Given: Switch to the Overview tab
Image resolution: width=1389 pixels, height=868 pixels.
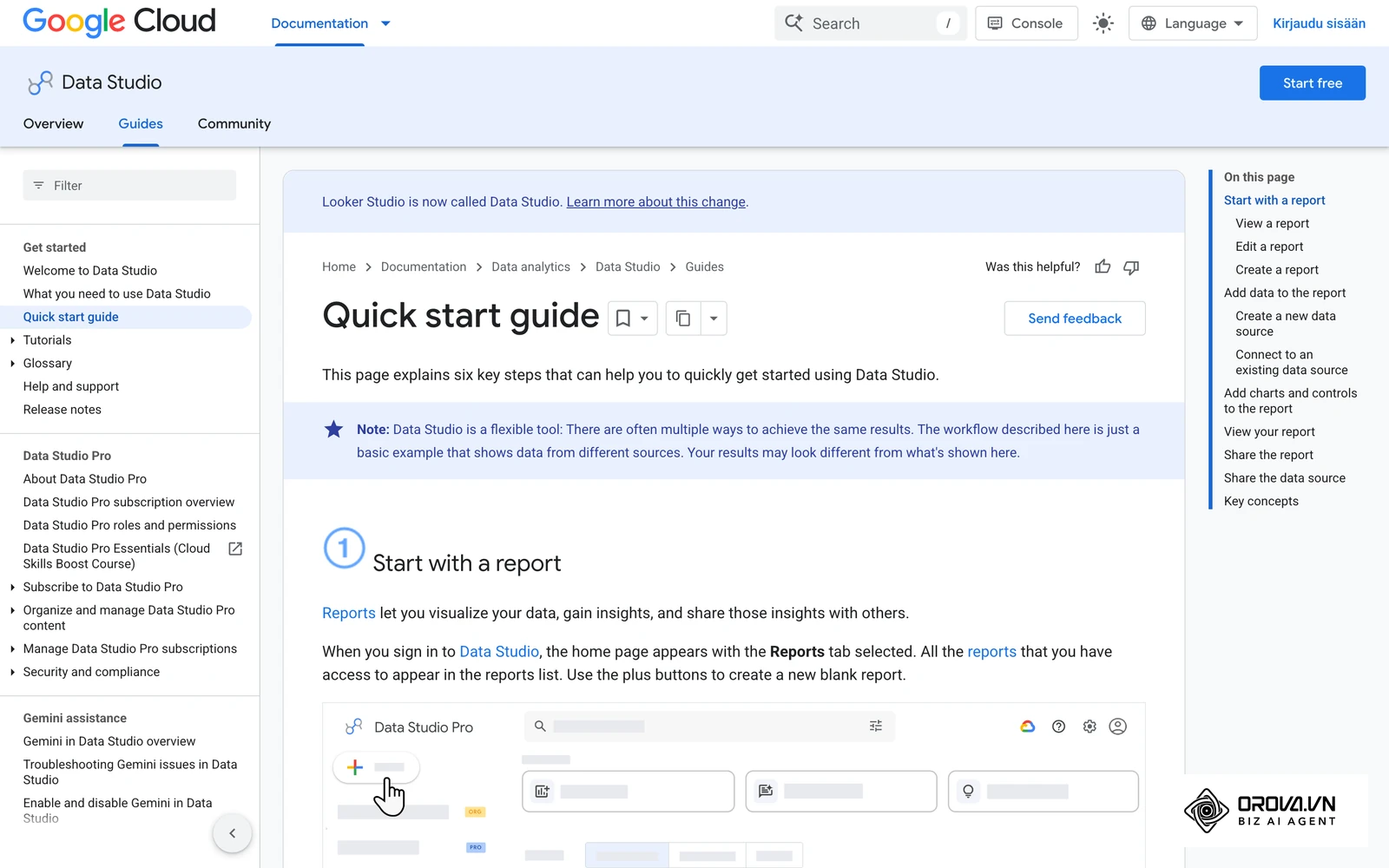Looking at the screenshot, I should (x=54, y=124).
